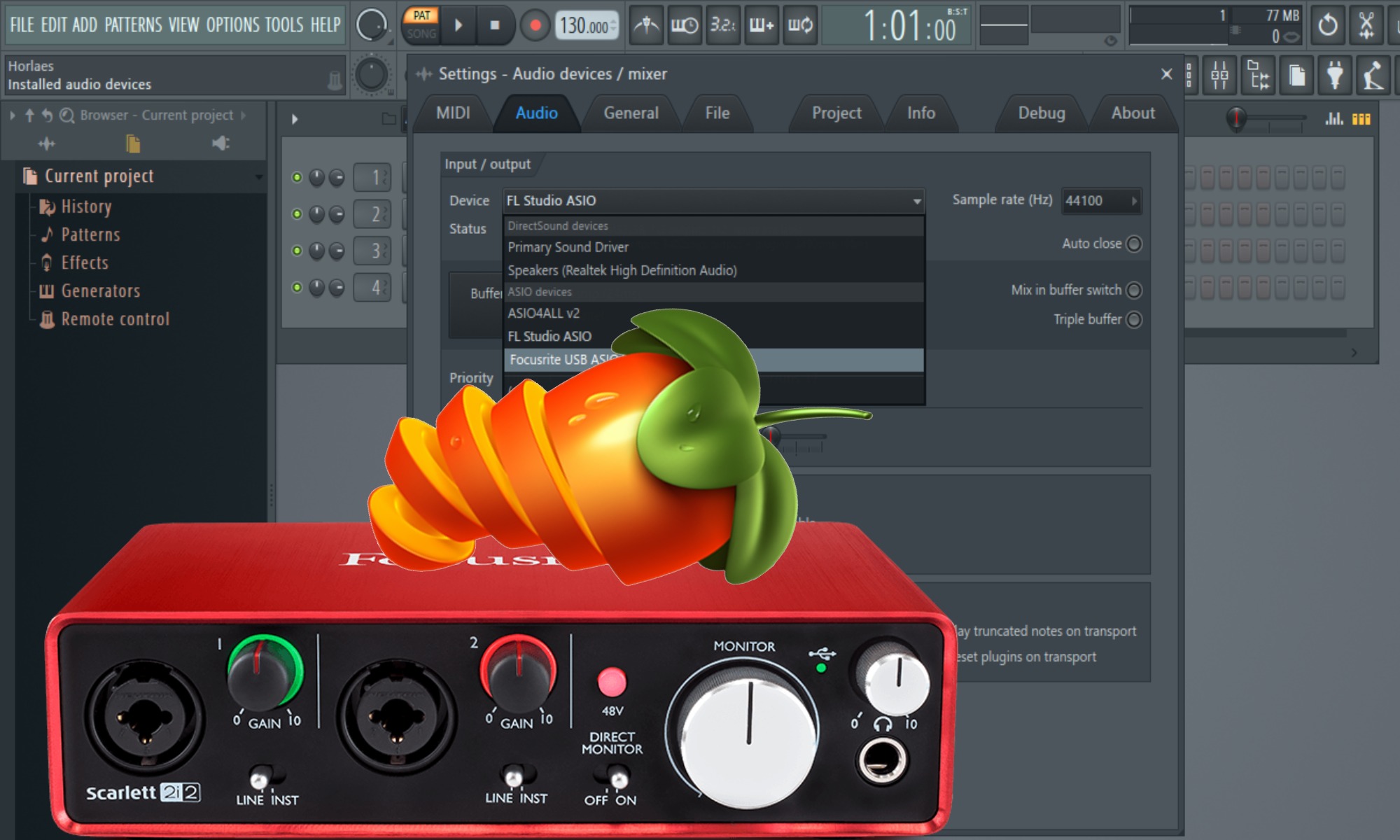This screenshot has width=1400, height=840.
Task: Switch to the MIDI settings tab
Action: [453, 113]
